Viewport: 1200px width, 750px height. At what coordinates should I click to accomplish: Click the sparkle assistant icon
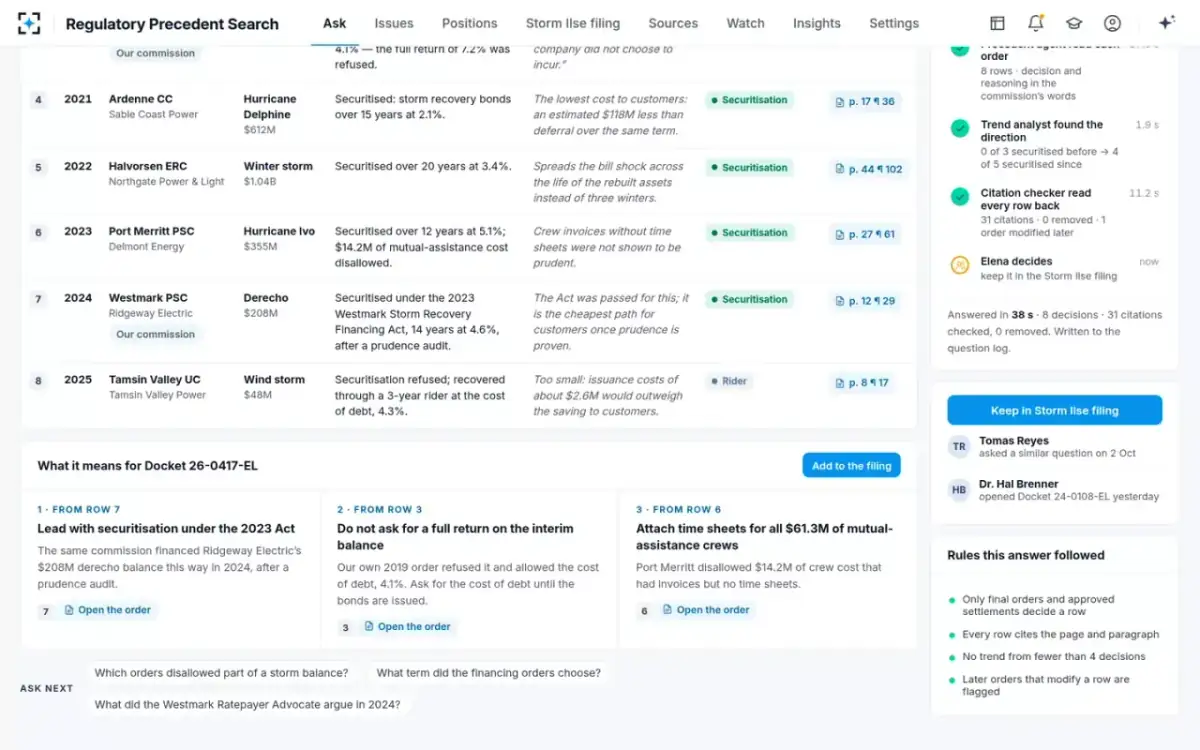pos(1166,23)
